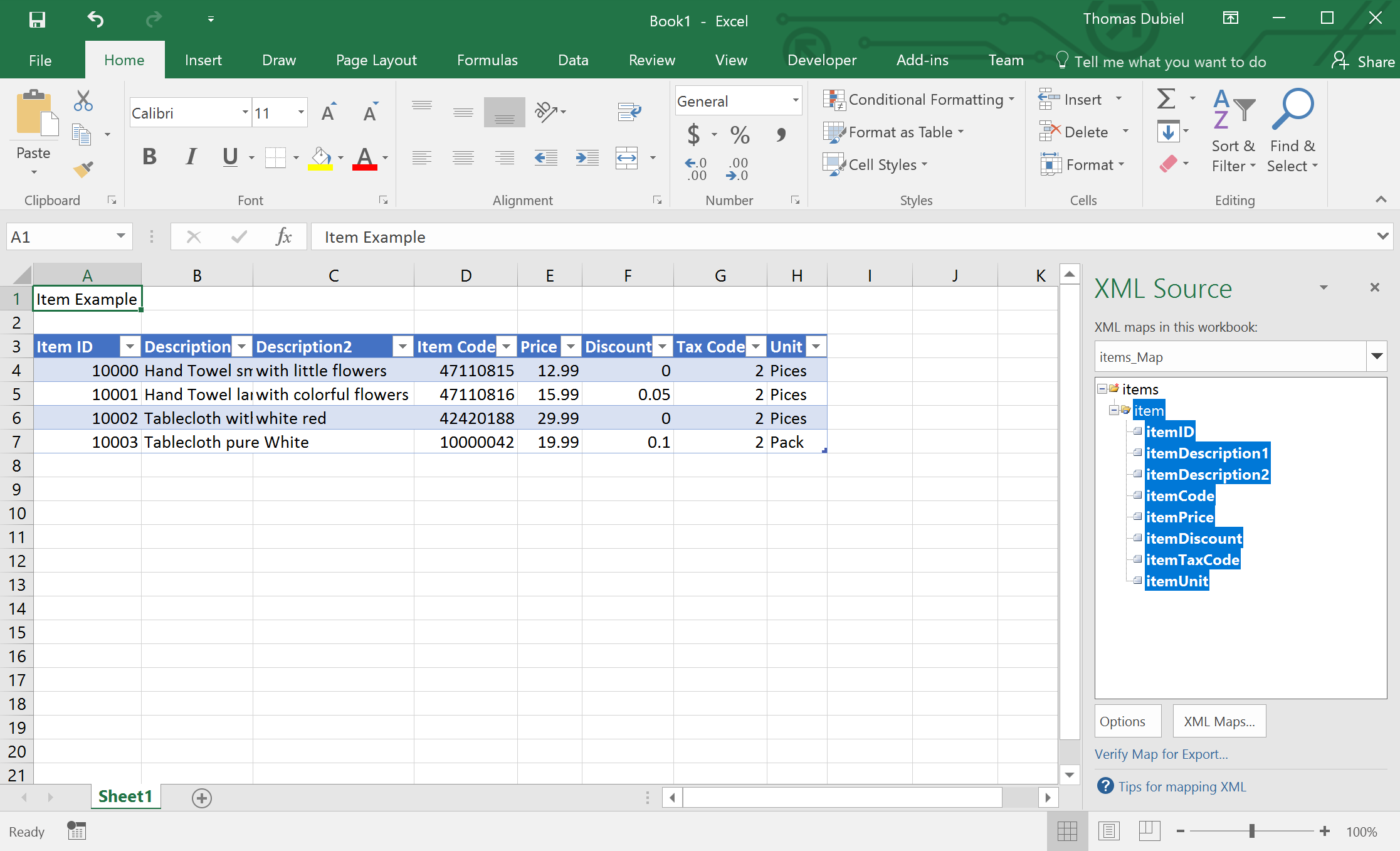The width and height of the screenshot is (1400, 851).
Task: Click the Format Painter brush icon
Action: pyautogui.click(x=83, y=168)
